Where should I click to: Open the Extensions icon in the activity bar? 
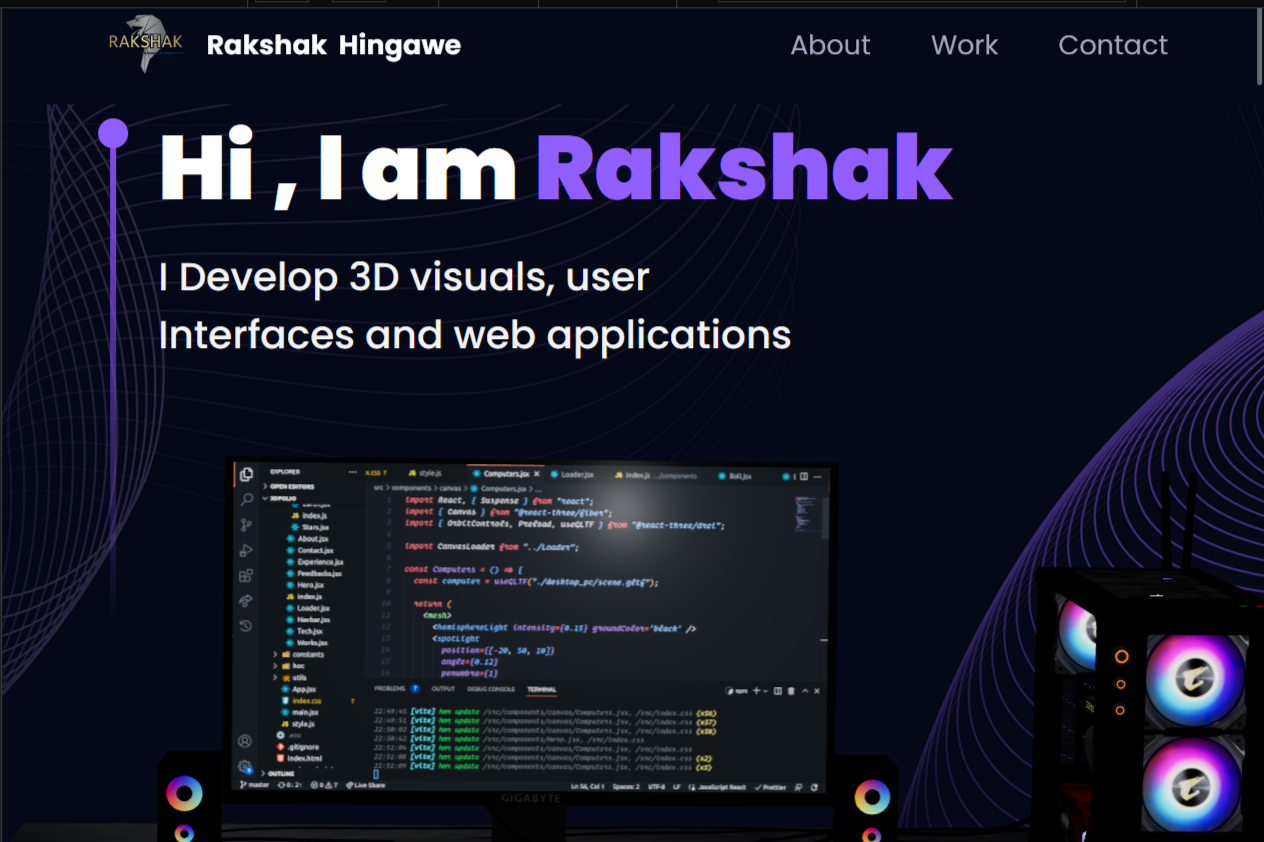pos(246,576)
